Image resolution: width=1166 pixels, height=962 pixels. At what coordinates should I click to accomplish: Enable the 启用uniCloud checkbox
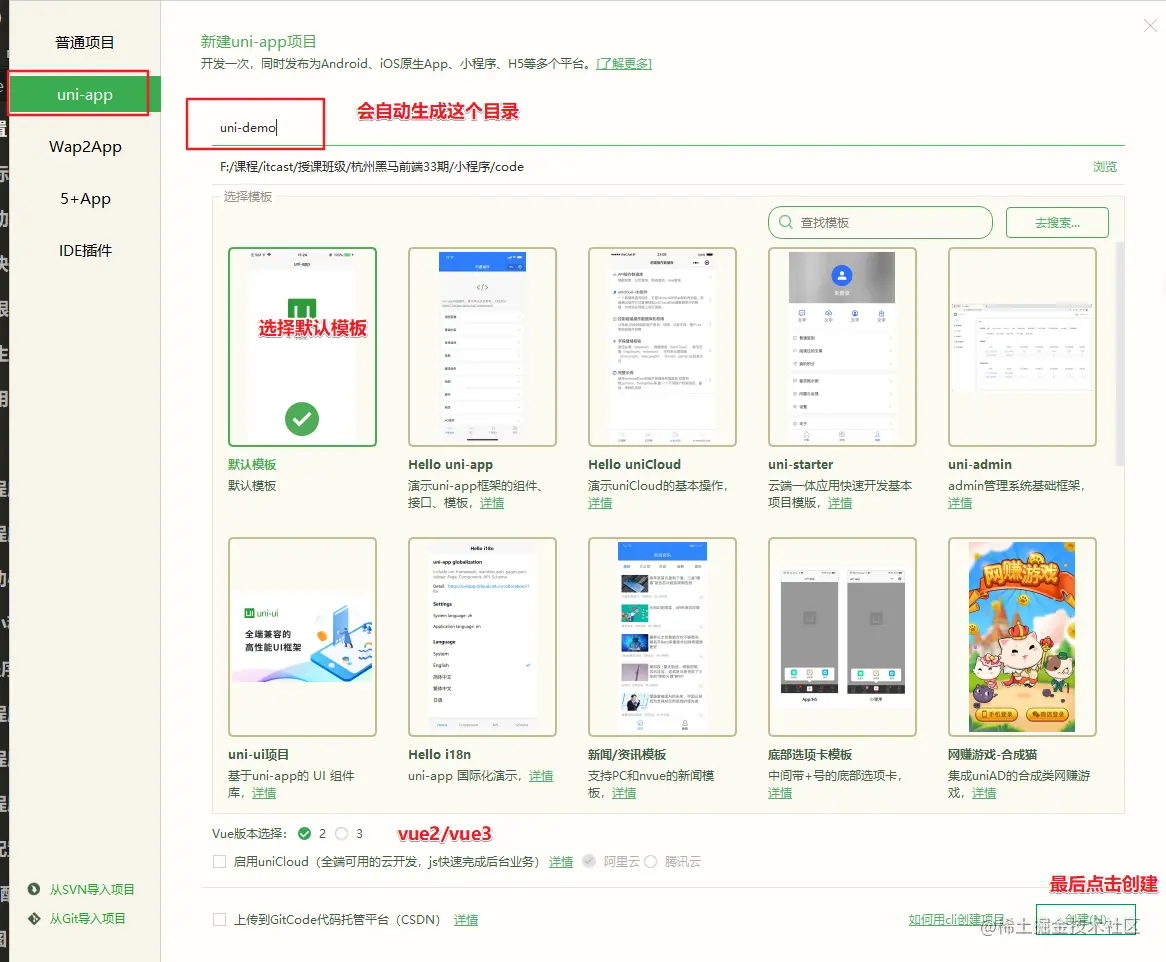(x=219, y=862)
